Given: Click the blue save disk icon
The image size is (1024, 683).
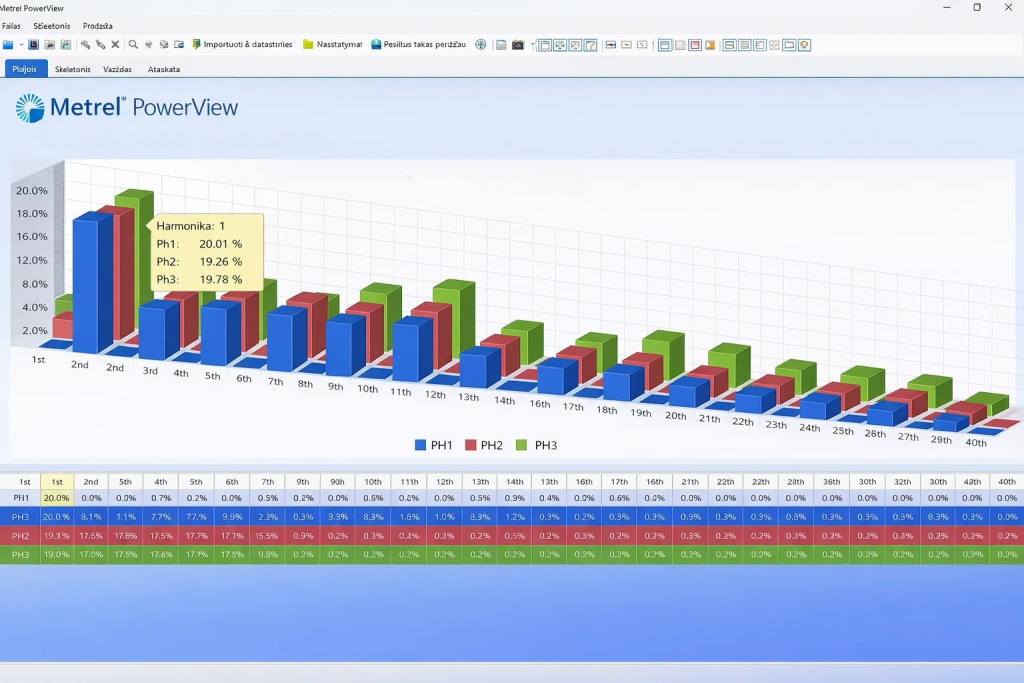Looking at the screenshot, I should (33, 45).
